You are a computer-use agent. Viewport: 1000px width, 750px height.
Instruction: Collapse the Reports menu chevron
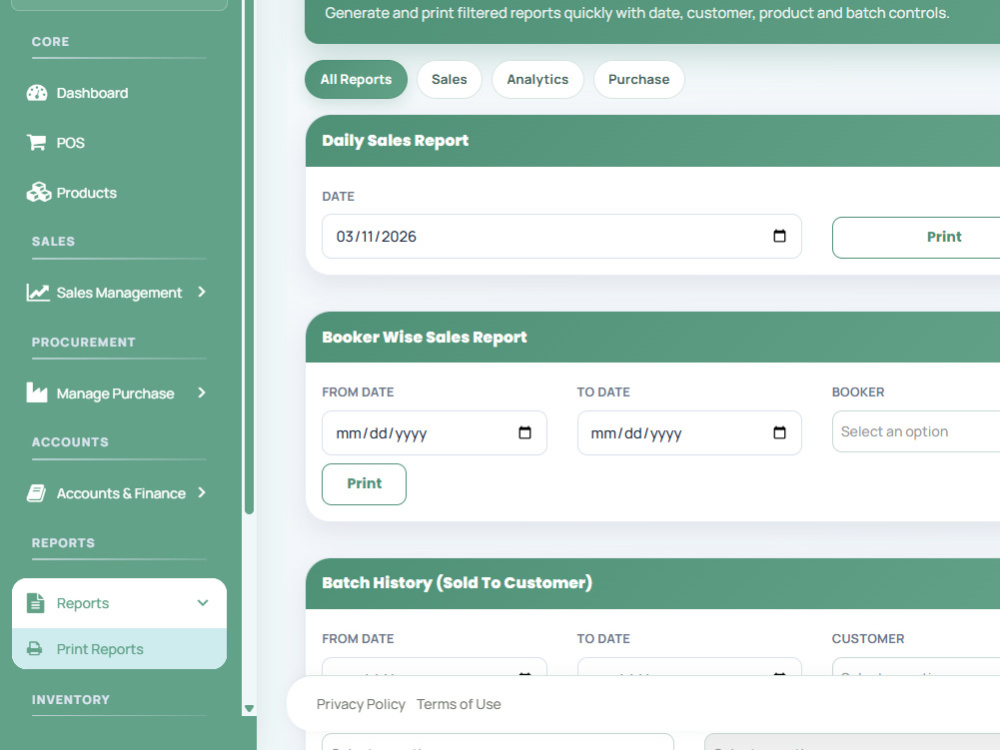203,603
